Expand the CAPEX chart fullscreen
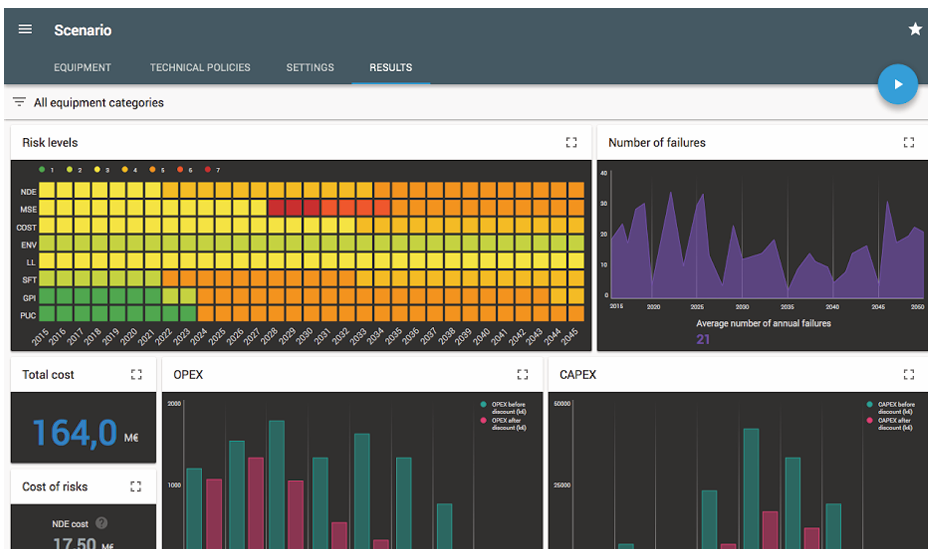 [x=908, y=375]
